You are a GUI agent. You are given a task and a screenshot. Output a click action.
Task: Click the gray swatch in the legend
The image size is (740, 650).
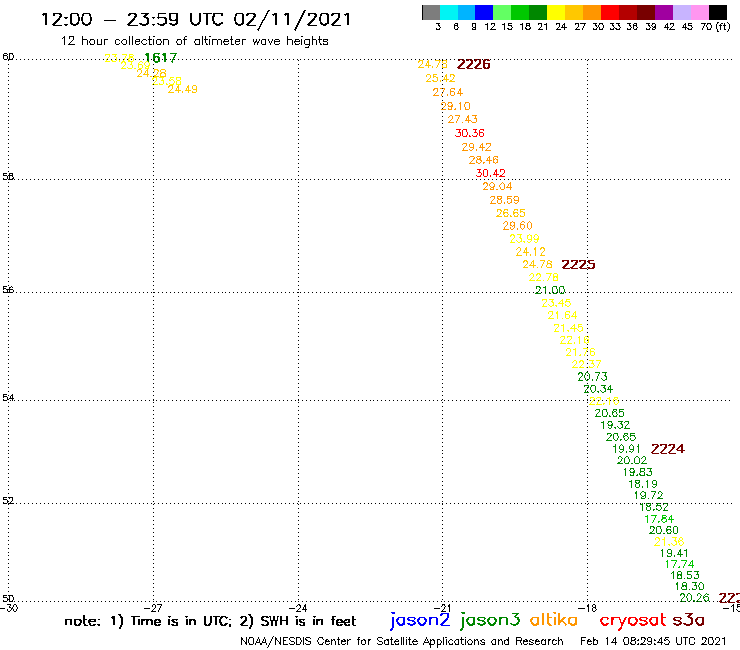(x=431, y=12)
